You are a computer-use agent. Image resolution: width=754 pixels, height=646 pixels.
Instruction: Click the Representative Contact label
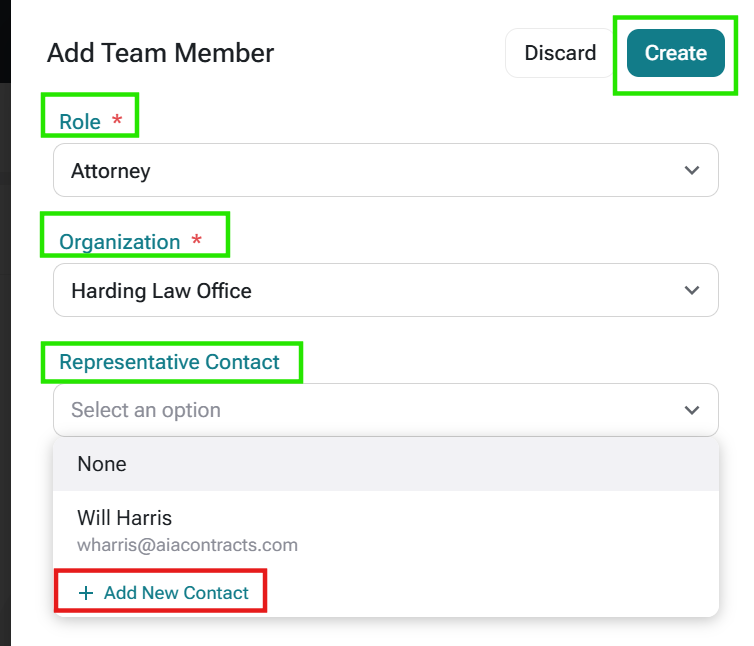coord(169,362)
